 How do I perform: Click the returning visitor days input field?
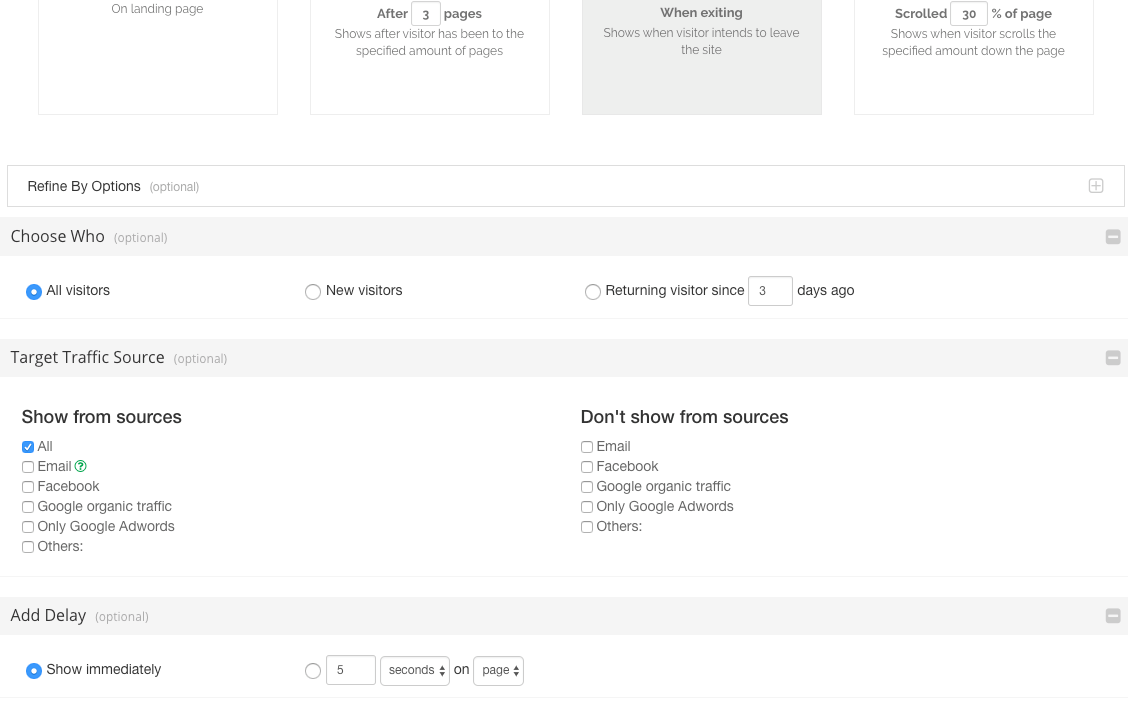pos(769,291)
